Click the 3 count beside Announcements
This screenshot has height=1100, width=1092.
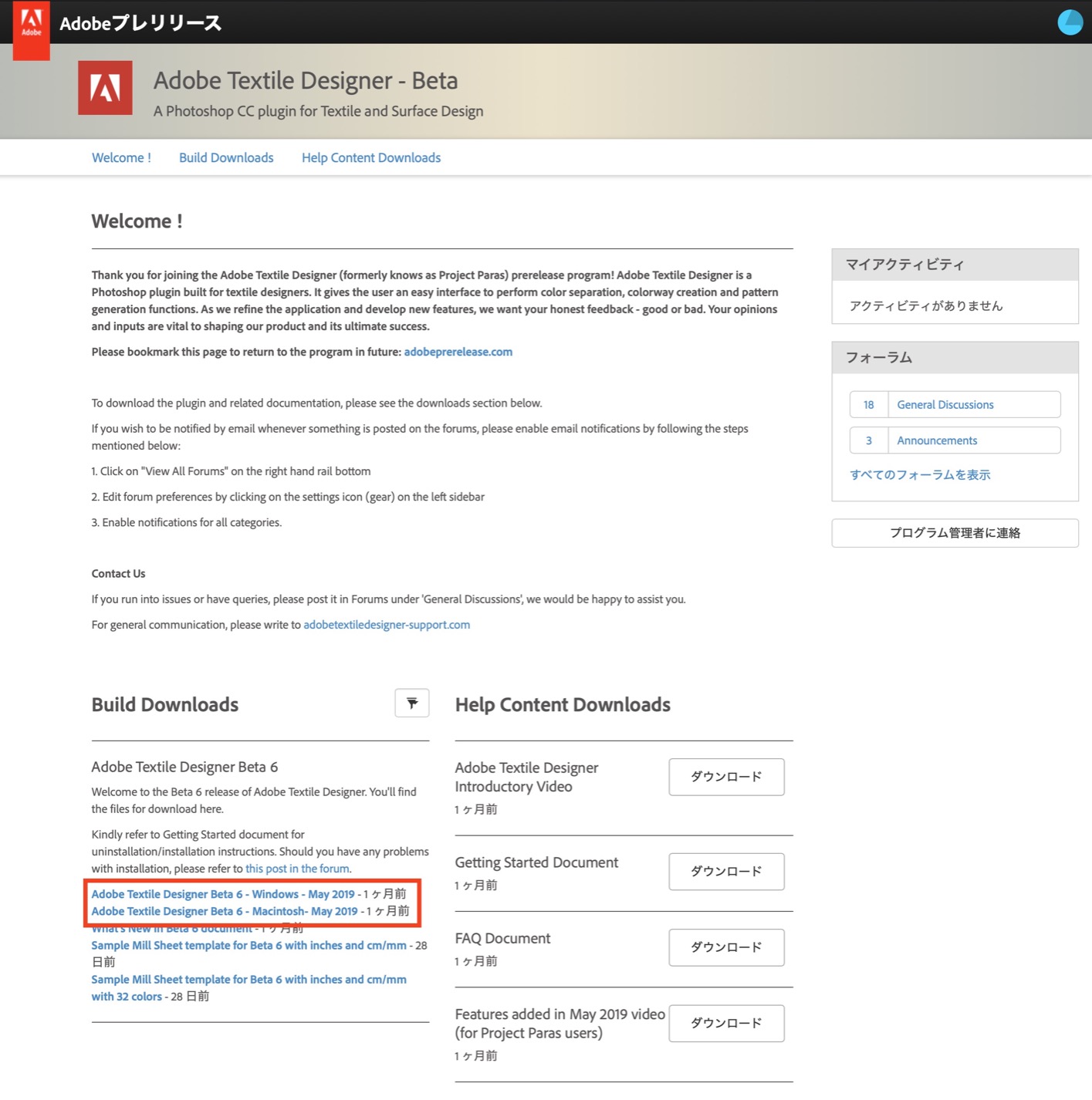click(869, 440)
